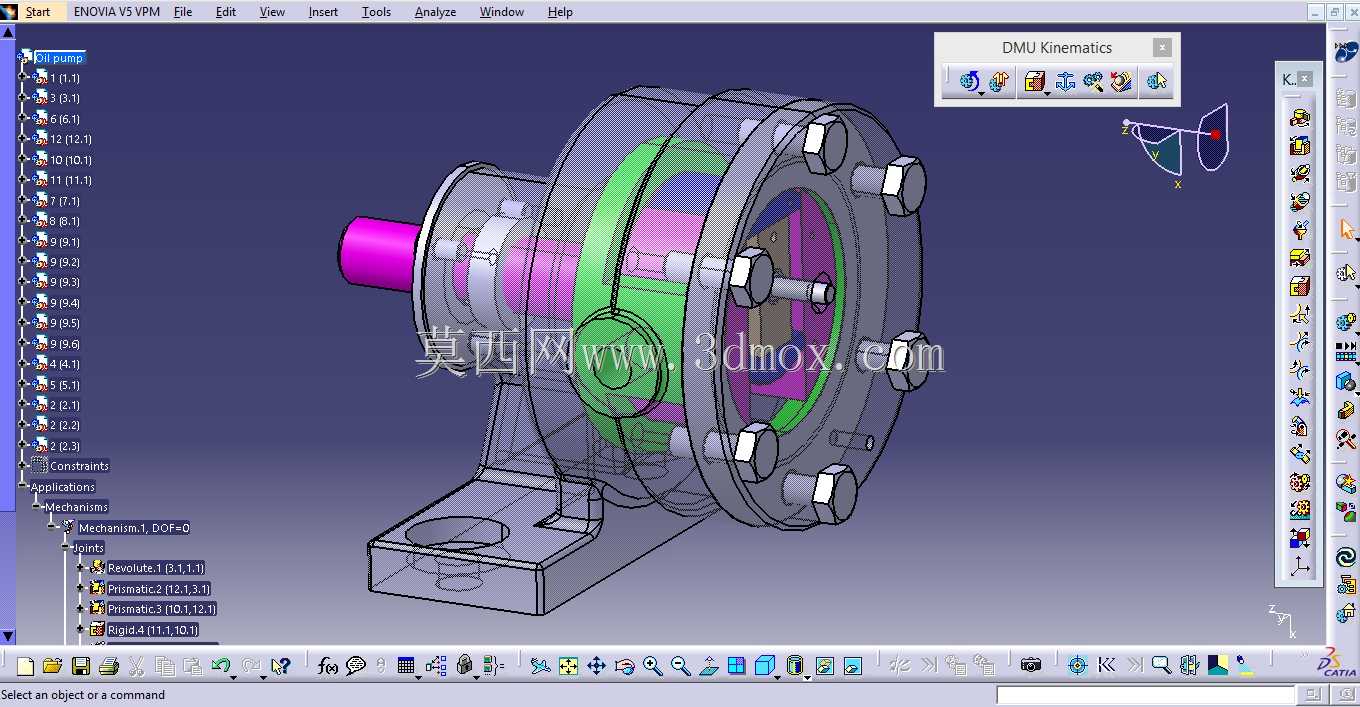Click the tree scroll down arrow

(x=8, y=636)
